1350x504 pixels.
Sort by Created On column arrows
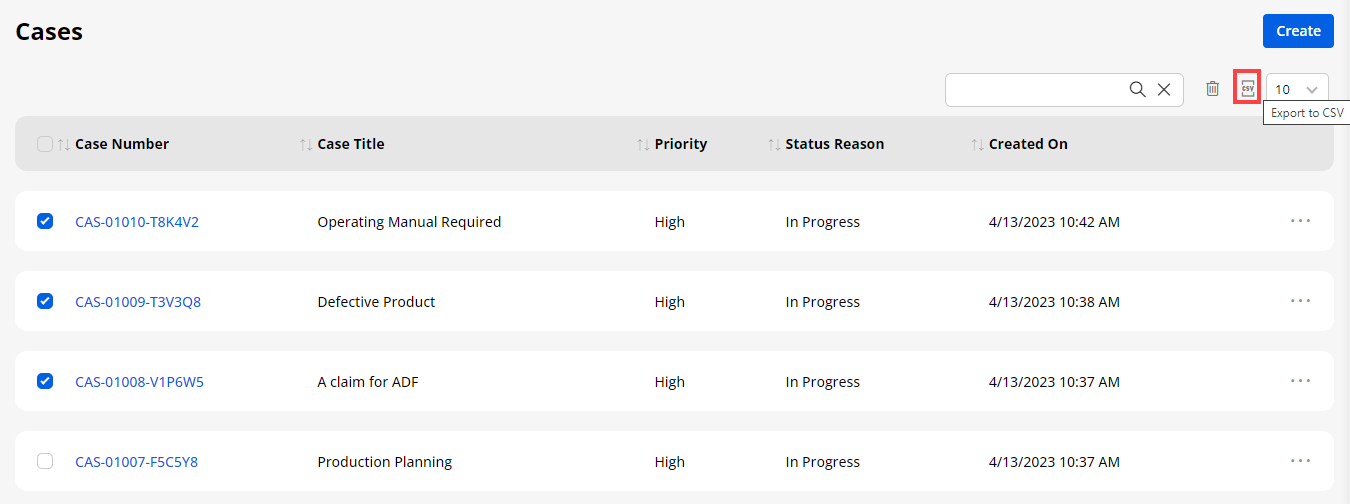pos(977,144)
